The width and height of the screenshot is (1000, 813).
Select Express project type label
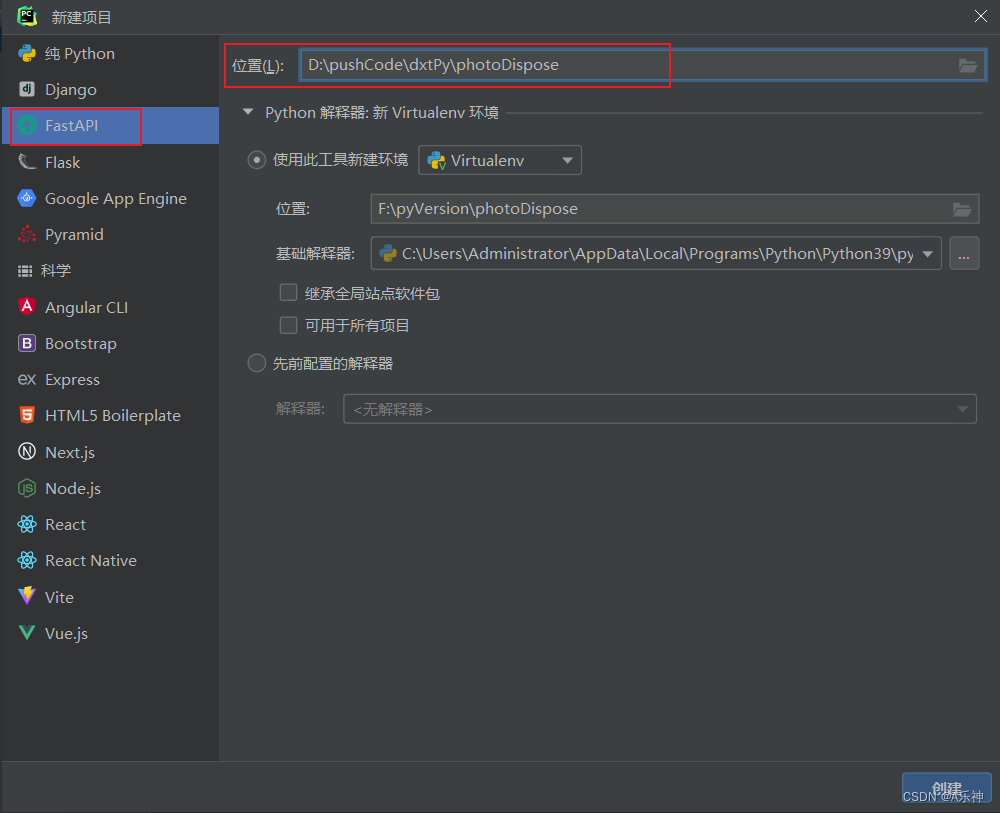tap(72, 380)
